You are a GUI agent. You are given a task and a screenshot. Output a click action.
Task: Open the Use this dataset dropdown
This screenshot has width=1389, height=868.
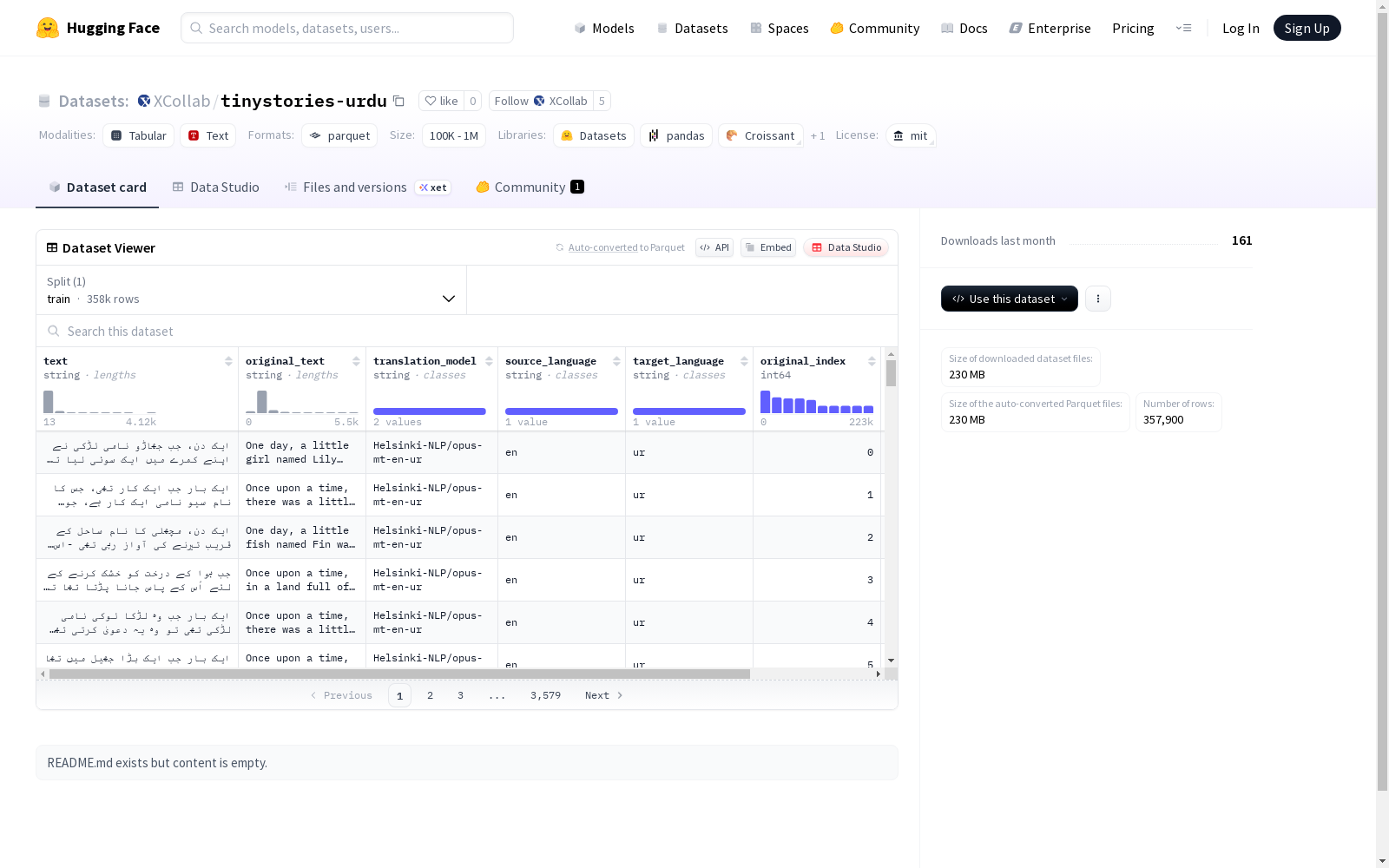coord(1010,299)
